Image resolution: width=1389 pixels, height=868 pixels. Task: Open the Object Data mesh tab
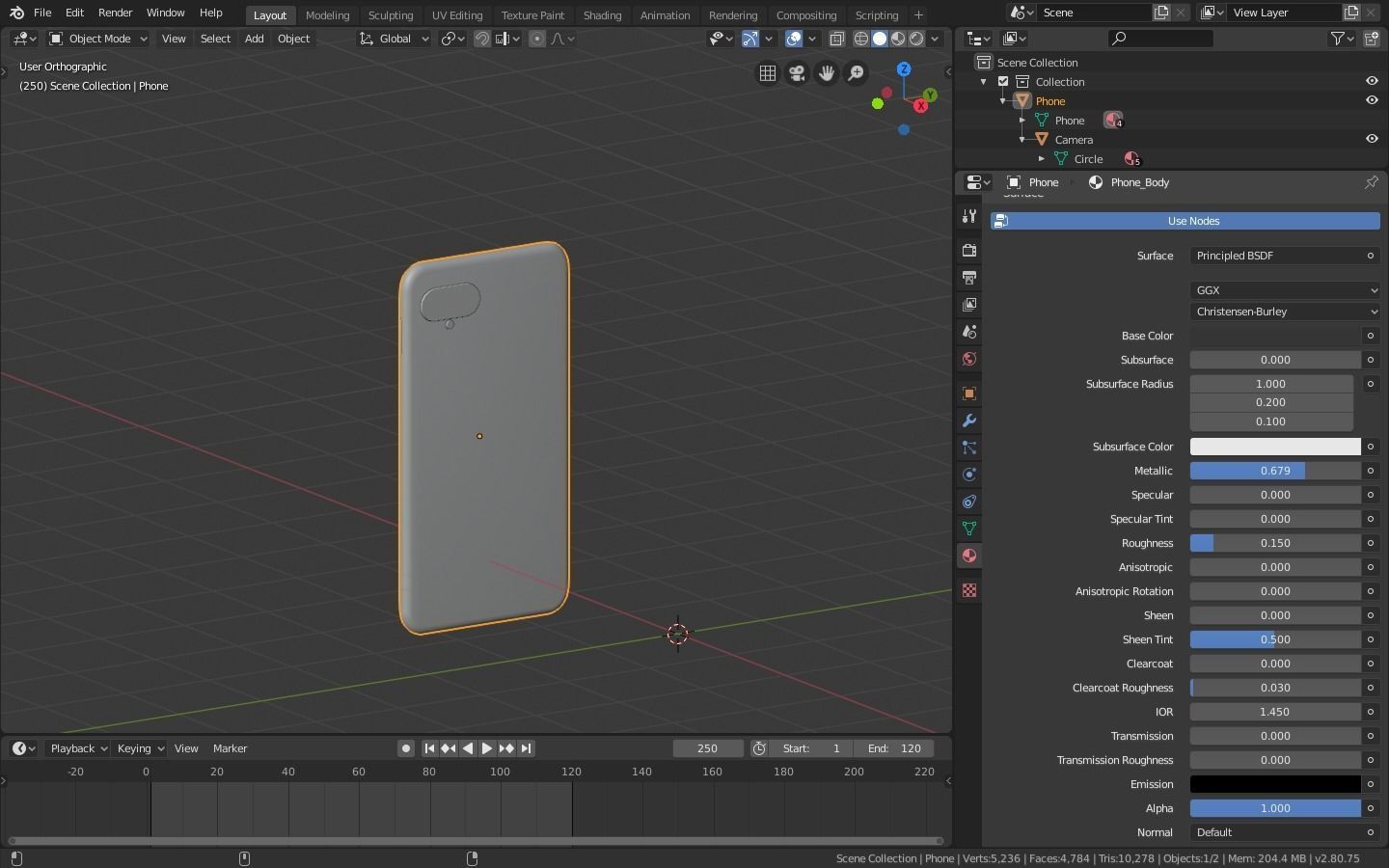tap(969, 529)
